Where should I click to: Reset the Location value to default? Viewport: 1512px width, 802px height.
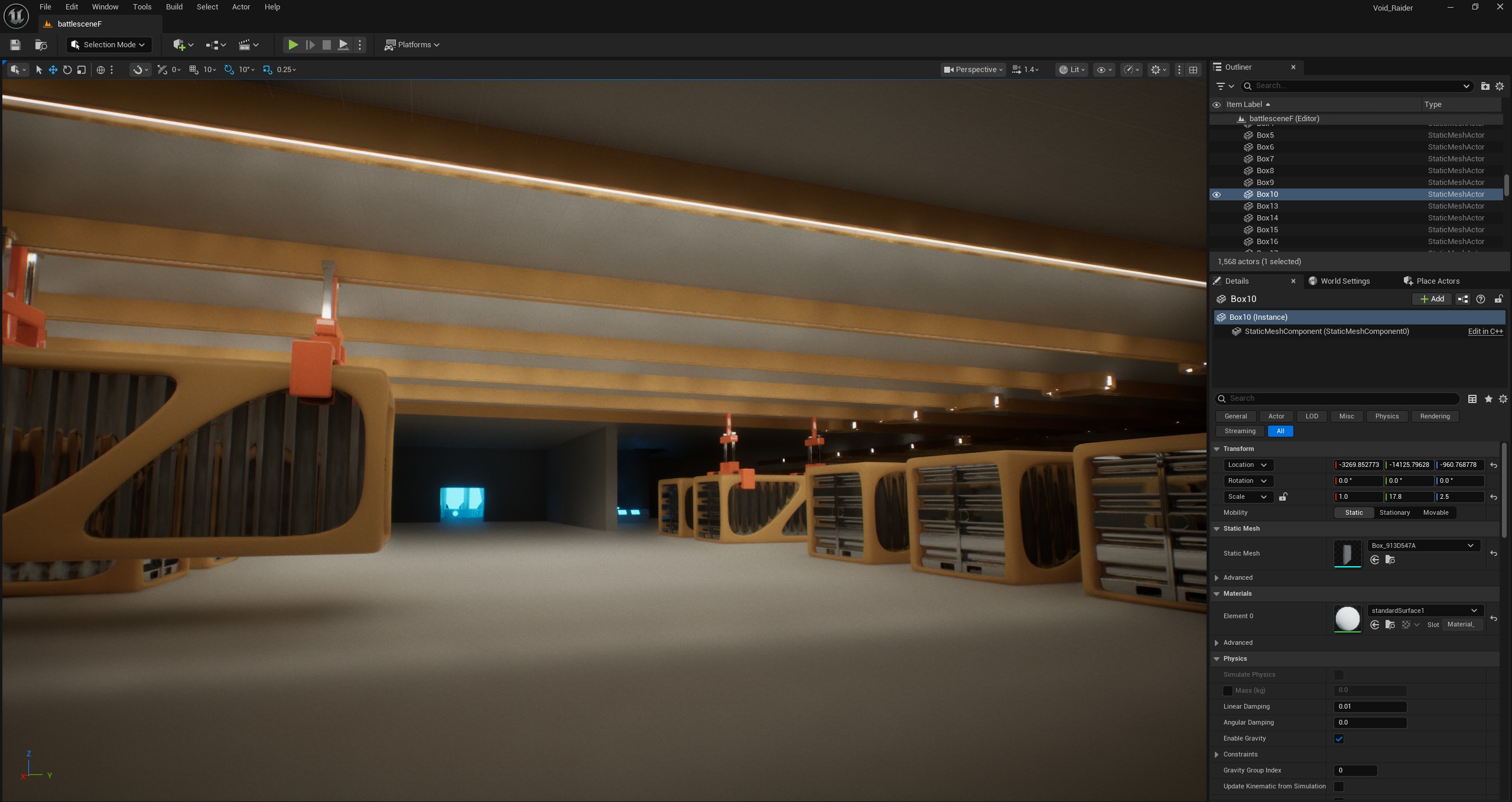[1494, 465]
